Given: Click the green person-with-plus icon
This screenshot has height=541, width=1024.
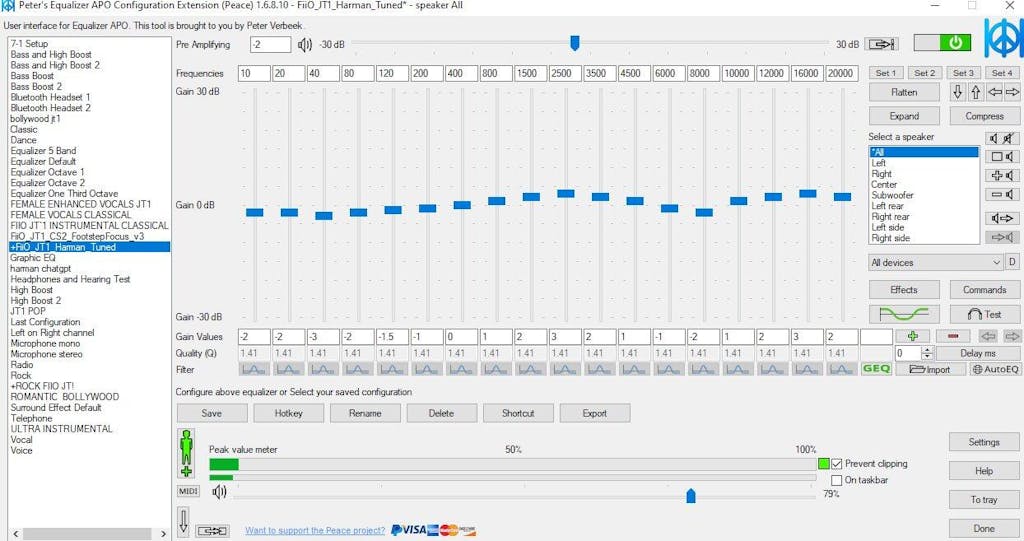Looking at the screenshot, I should coord(186,452).
